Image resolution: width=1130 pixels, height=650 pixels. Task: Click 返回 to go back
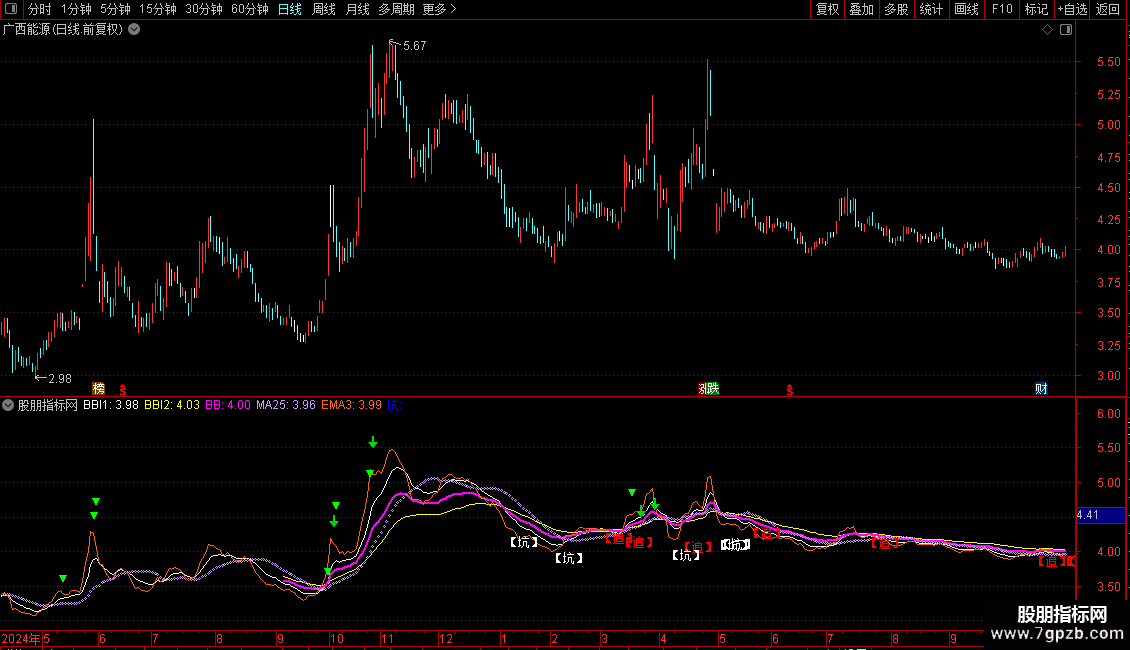click(1108, 9)
